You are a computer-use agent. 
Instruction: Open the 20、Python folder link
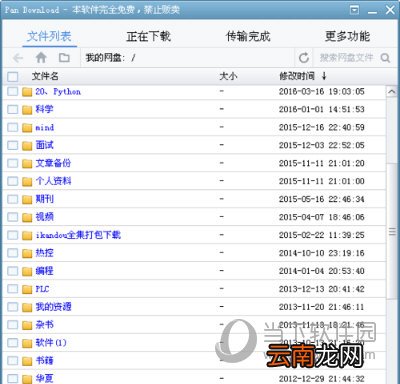[x=58, y=92]
